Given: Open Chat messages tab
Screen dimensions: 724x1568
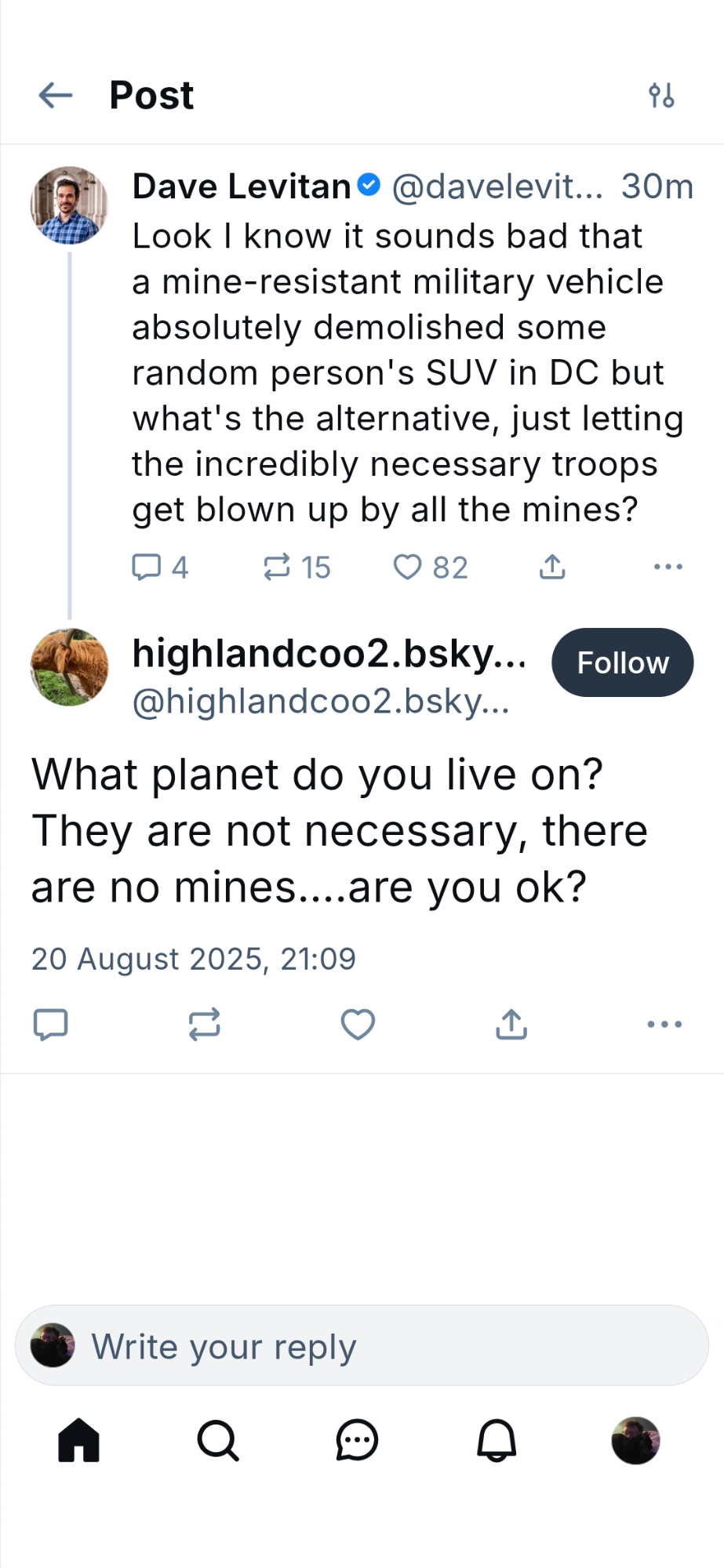Looking at the screenshot, I should pyautogui.click(x=357, y=1440).
